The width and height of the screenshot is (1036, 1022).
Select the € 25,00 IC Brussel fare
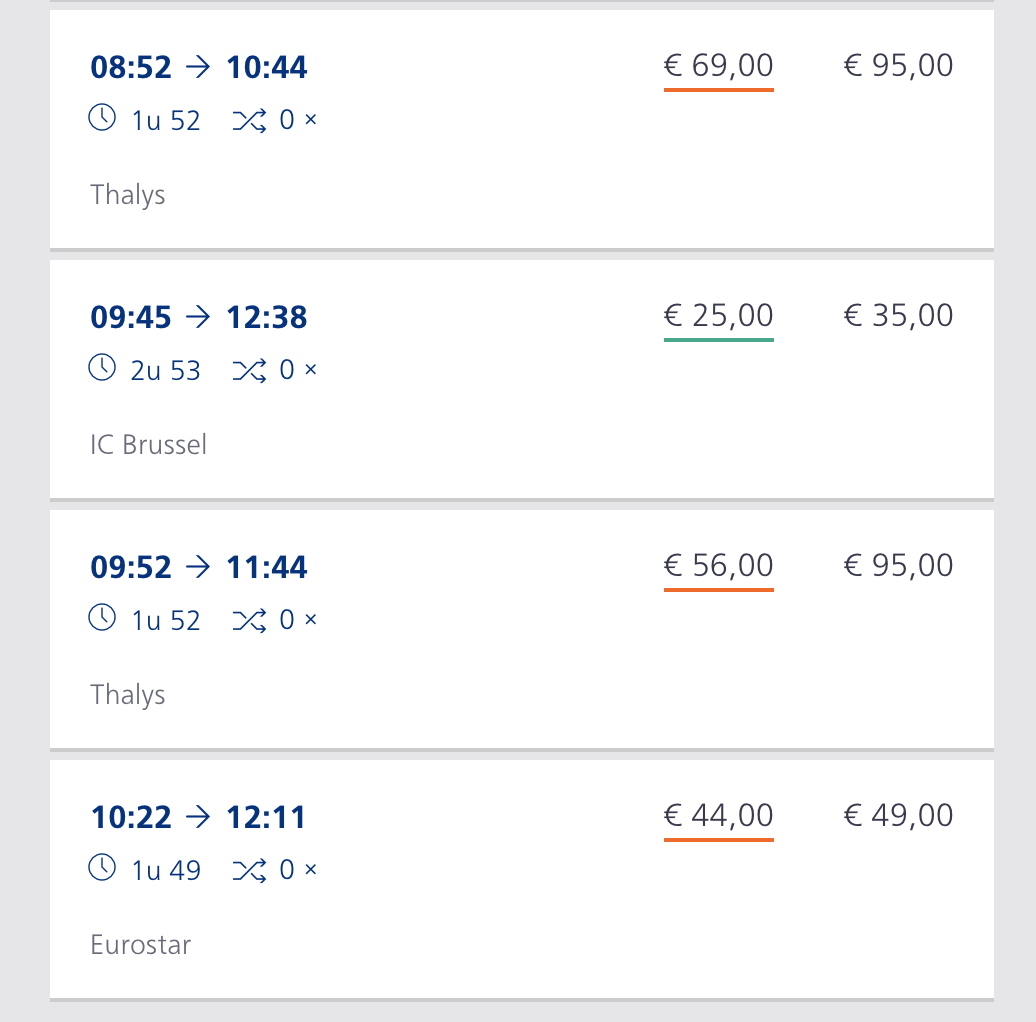coord(718,316)
